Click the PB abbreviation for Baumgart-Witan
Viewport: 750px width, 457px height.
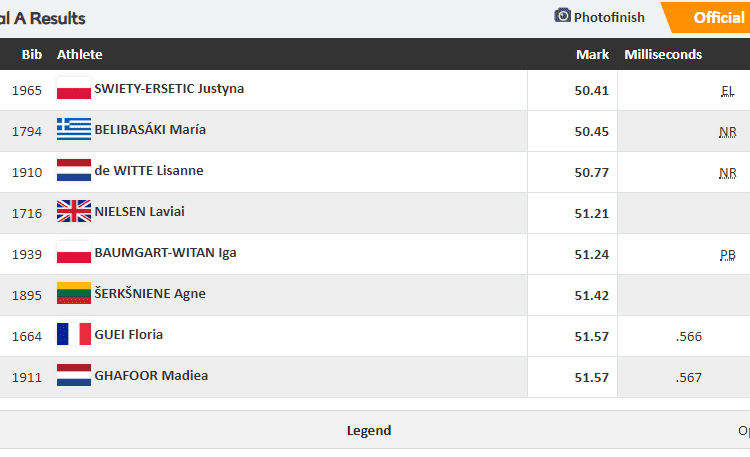(x=728, y=255)
